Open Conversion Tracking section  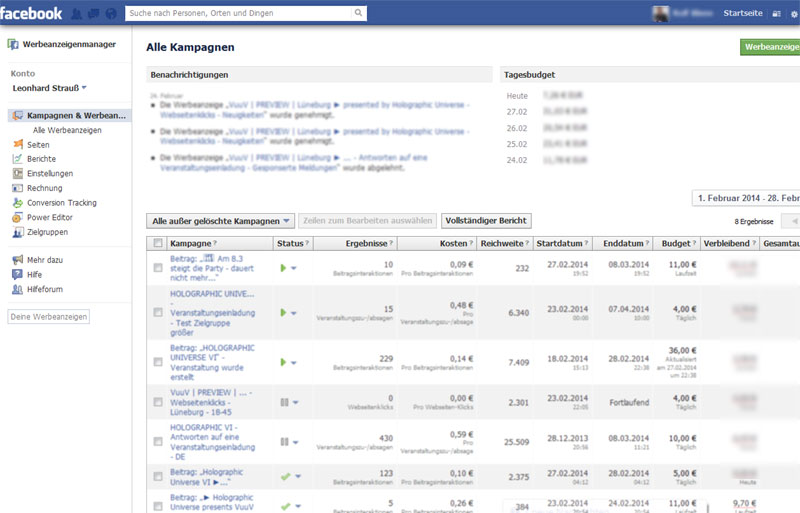[62, 203]
